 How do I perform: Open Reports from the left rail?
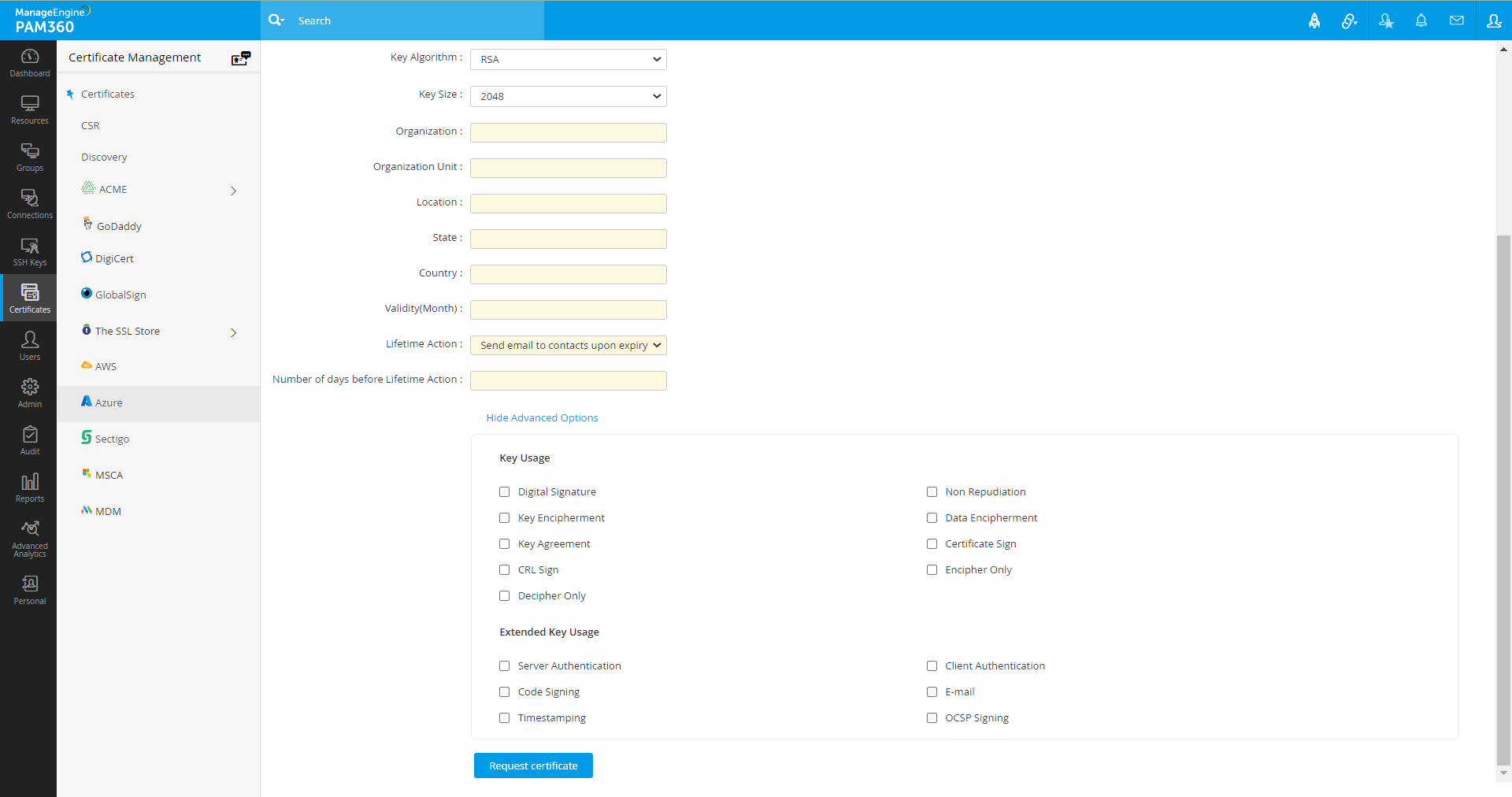point(30,487)
